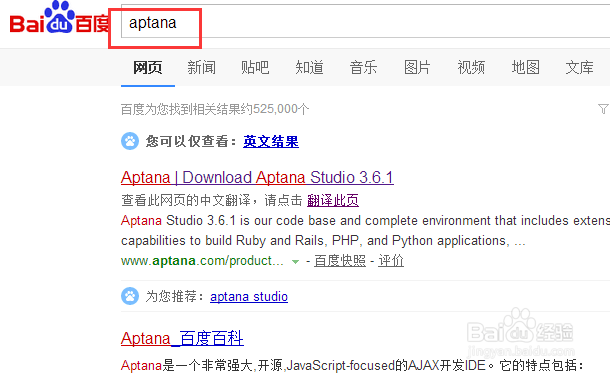The height and width of the screenshot is (373, 610).
Task: Open the 视频 tab
Action: click(471, 68)
